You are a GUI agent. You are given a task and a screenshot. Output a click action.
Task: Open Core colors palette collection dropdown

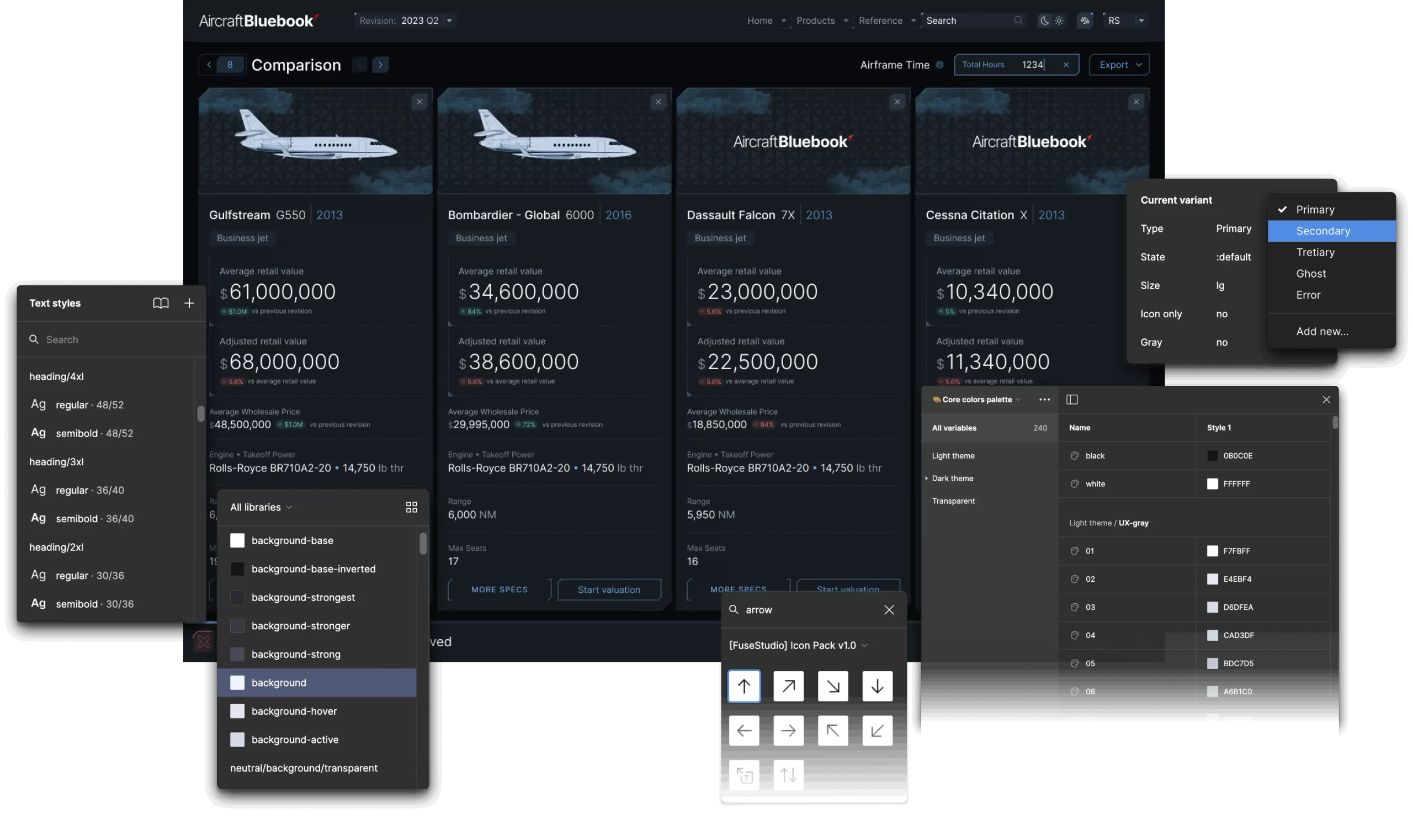(976, 400)
